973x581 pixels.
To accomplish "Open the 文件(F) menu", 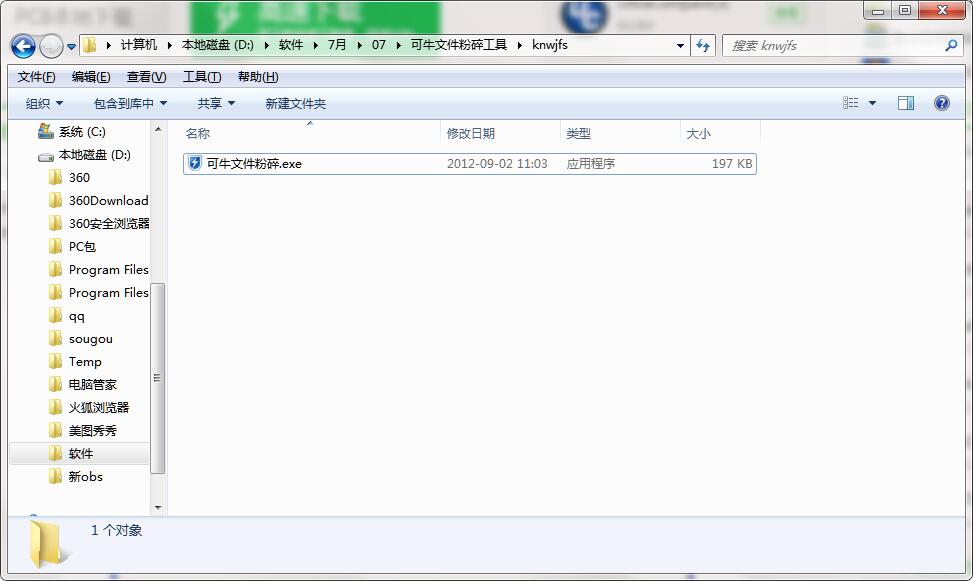I will click(x=36, y=77).
